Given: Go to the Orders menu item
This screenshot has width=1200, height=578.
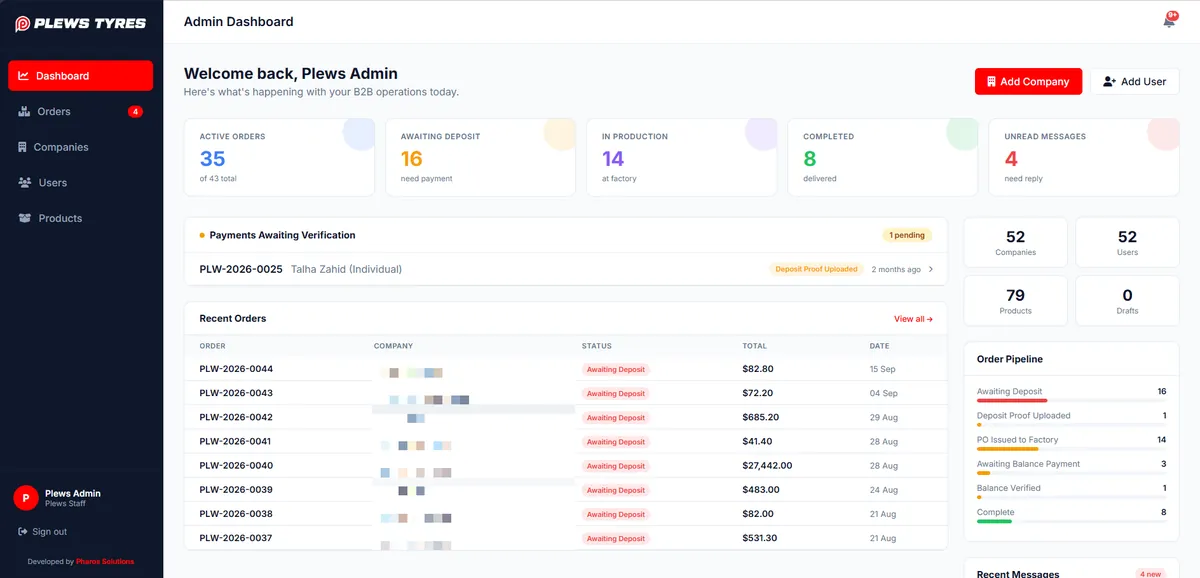Looking at the screenshot, I should coord(80,112).
